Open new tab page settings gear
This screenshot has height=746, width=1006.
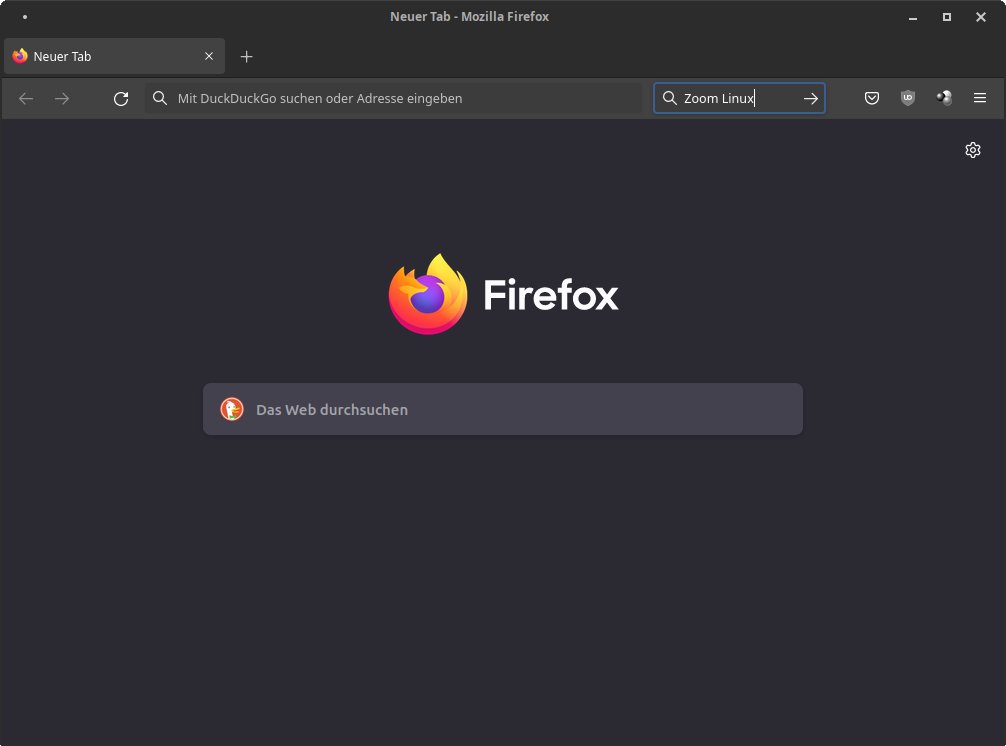point(973,150)
